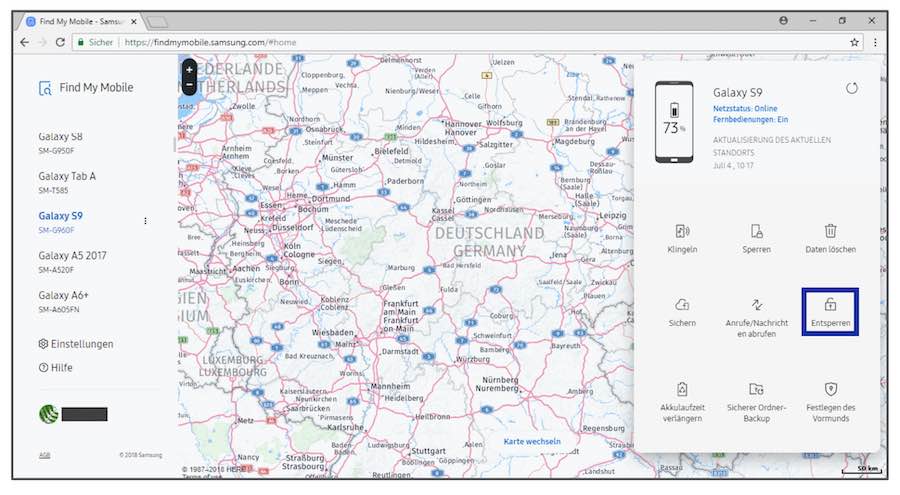Viewport: 900px width, 495px height.
Task: Open Chrome three-dot menu
Action: [x=875, y=42]
